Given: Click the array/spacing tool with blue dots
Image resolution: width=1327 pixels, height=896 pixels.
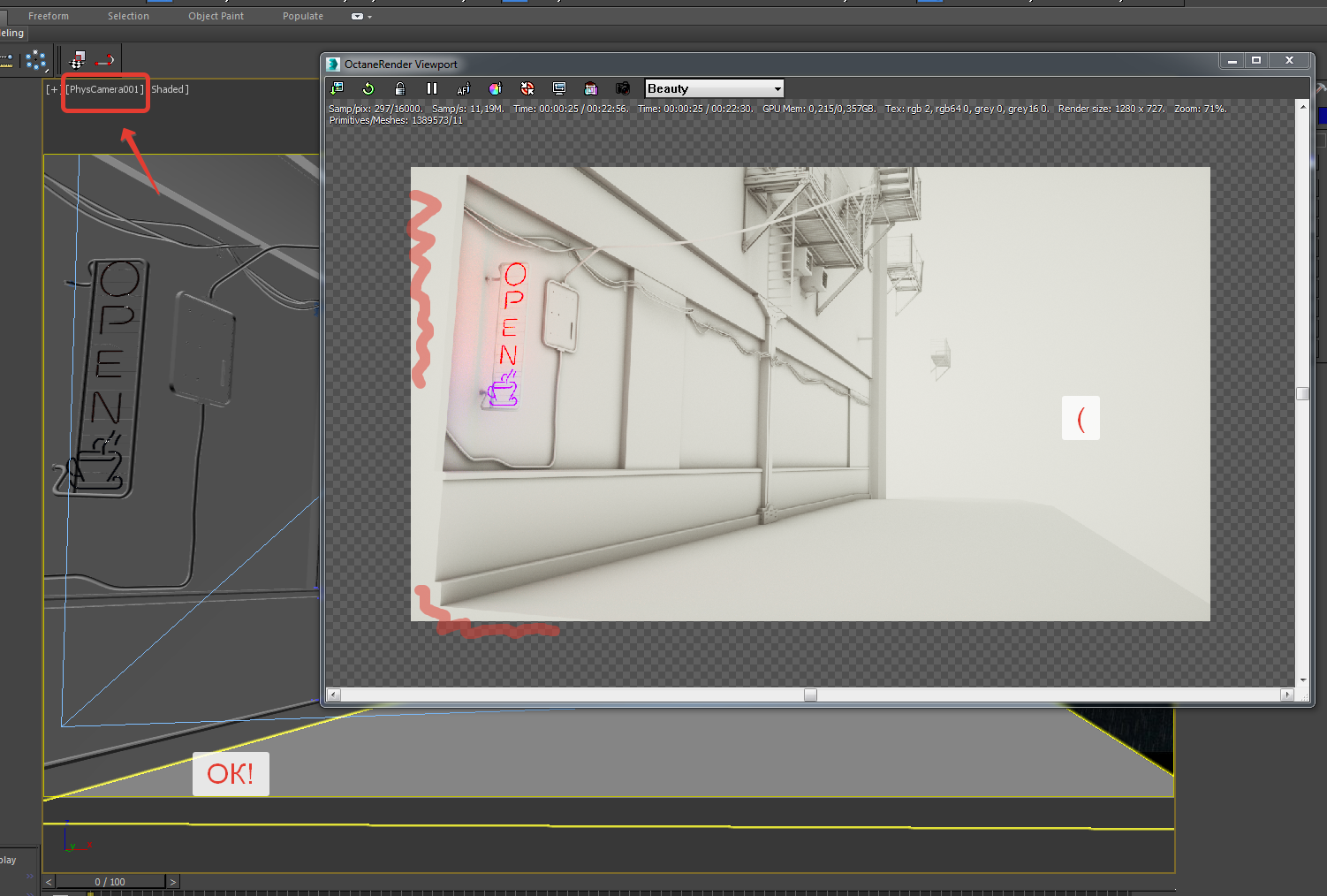Looking at the screenshot, I should (35, 60).
